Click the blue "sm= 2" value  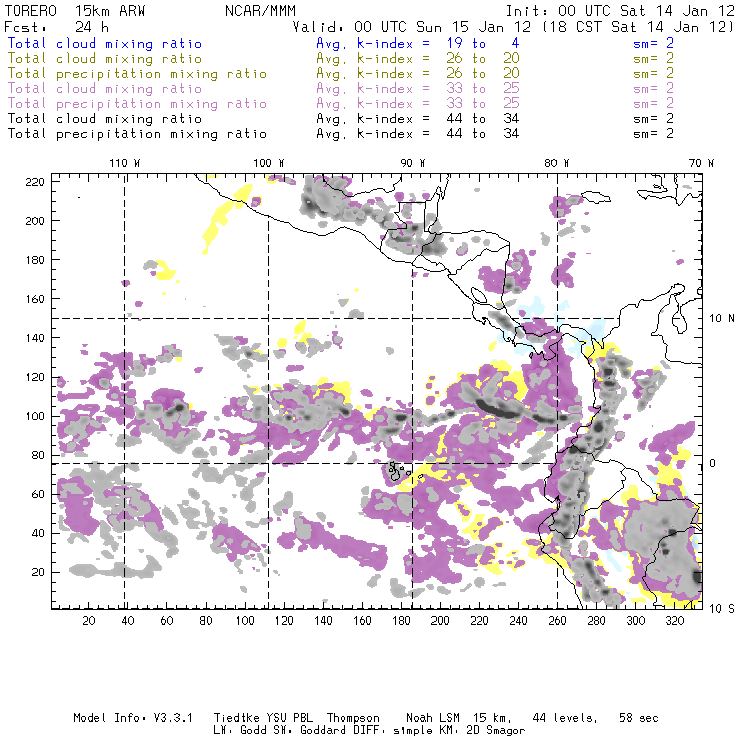pos(653,43)
